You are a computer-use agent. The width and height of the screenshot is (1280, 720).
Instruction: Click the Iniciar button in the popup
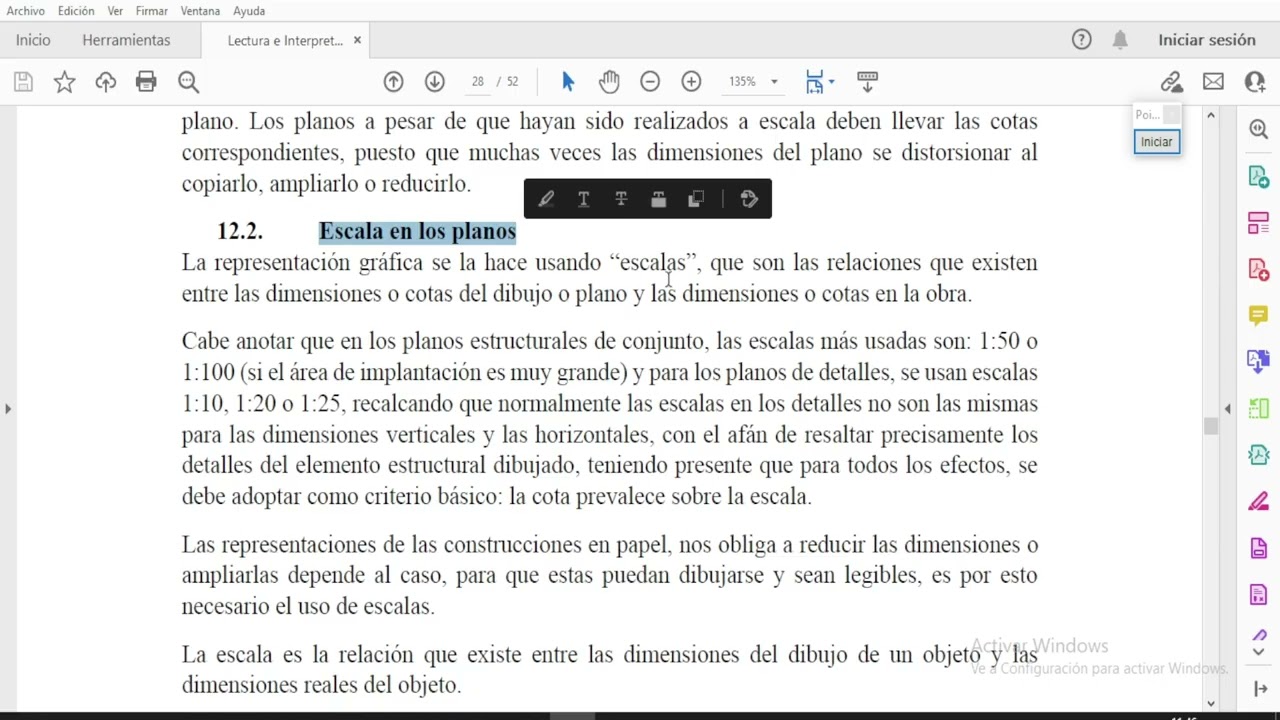coord(1157,142)
